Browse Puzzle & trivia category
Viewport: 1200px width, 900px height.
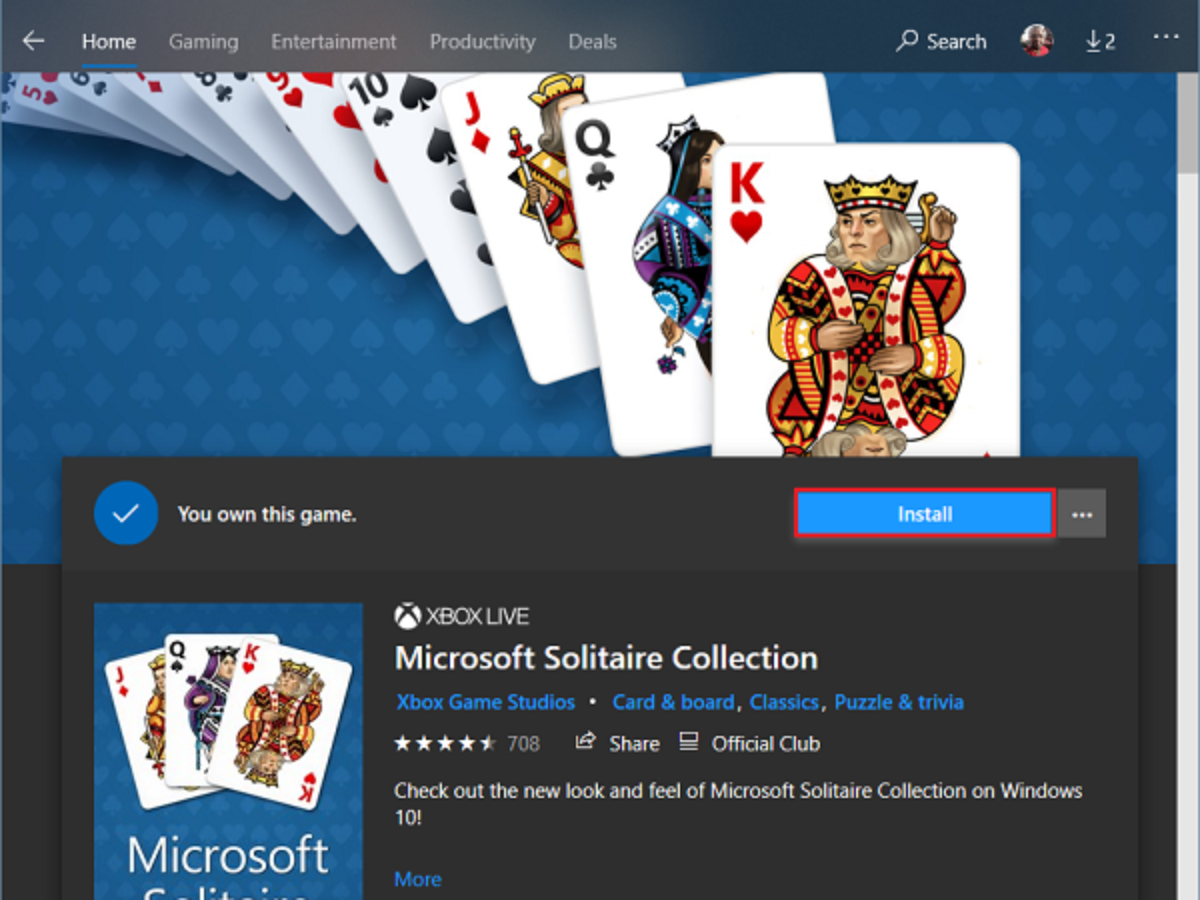899,702
